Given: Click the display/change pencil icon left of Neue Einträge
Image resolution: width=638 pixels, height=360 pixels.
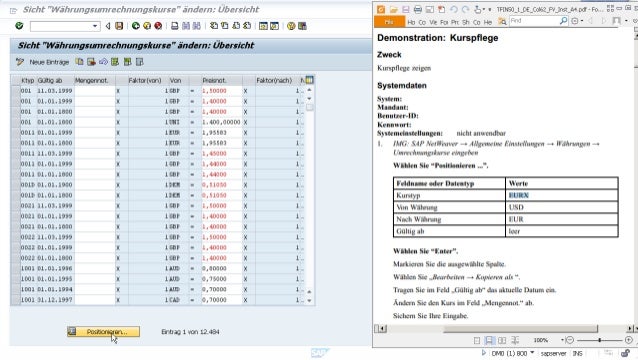Looking at the screenshot, I should point(20,62).
